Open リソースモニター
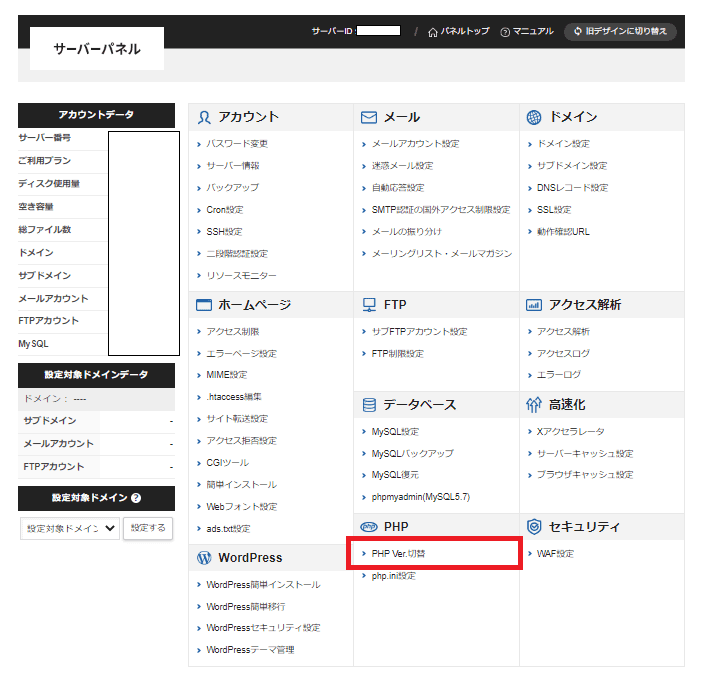 [x=241, y=276]
